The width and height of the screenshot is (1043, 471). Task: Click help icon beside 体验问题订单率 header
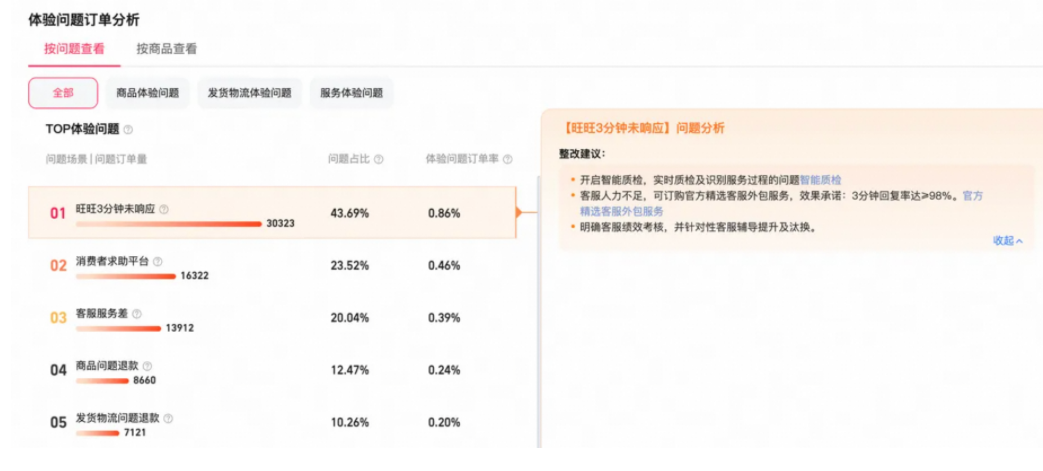coord(508,160)
